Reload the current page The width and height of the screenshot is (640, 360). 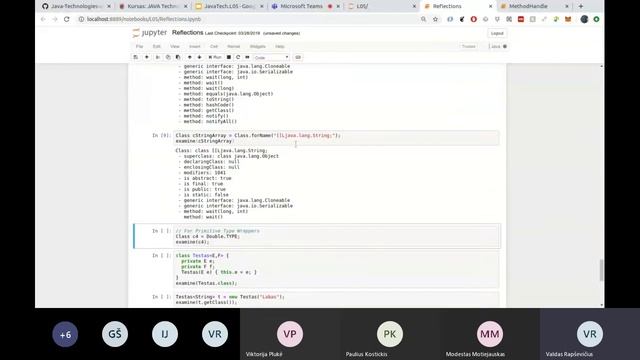tap(67, 19)
